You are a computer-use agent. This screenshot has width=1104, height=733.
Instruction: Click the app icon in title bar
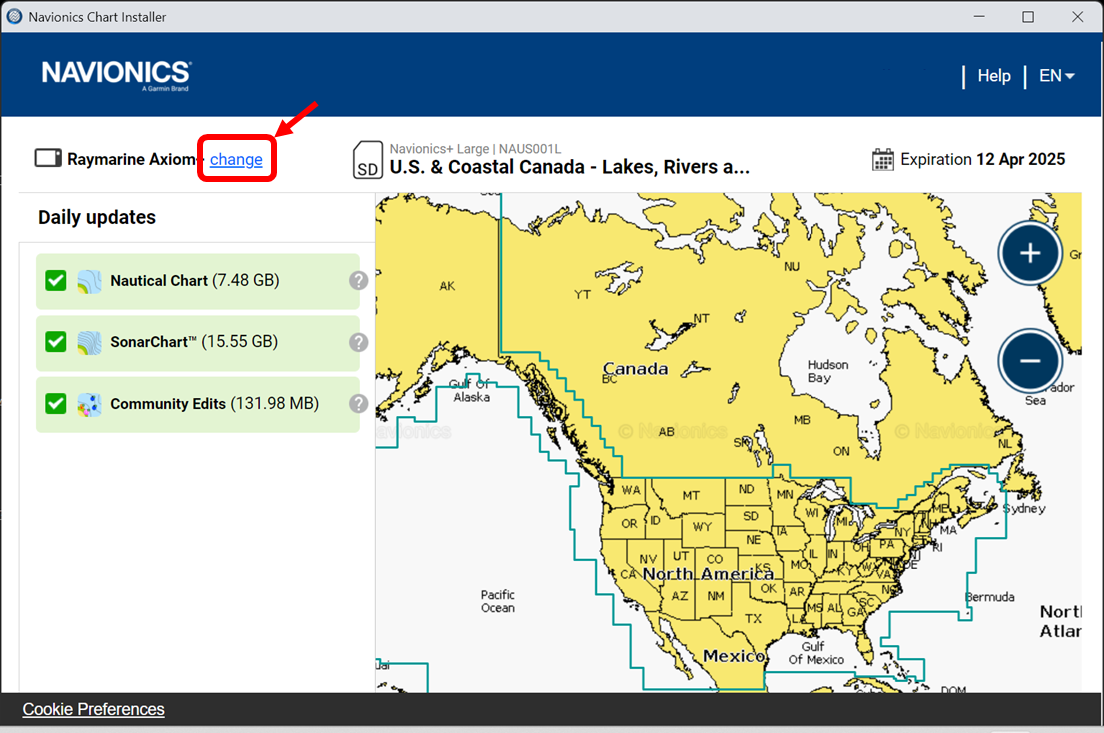(14, 16)
